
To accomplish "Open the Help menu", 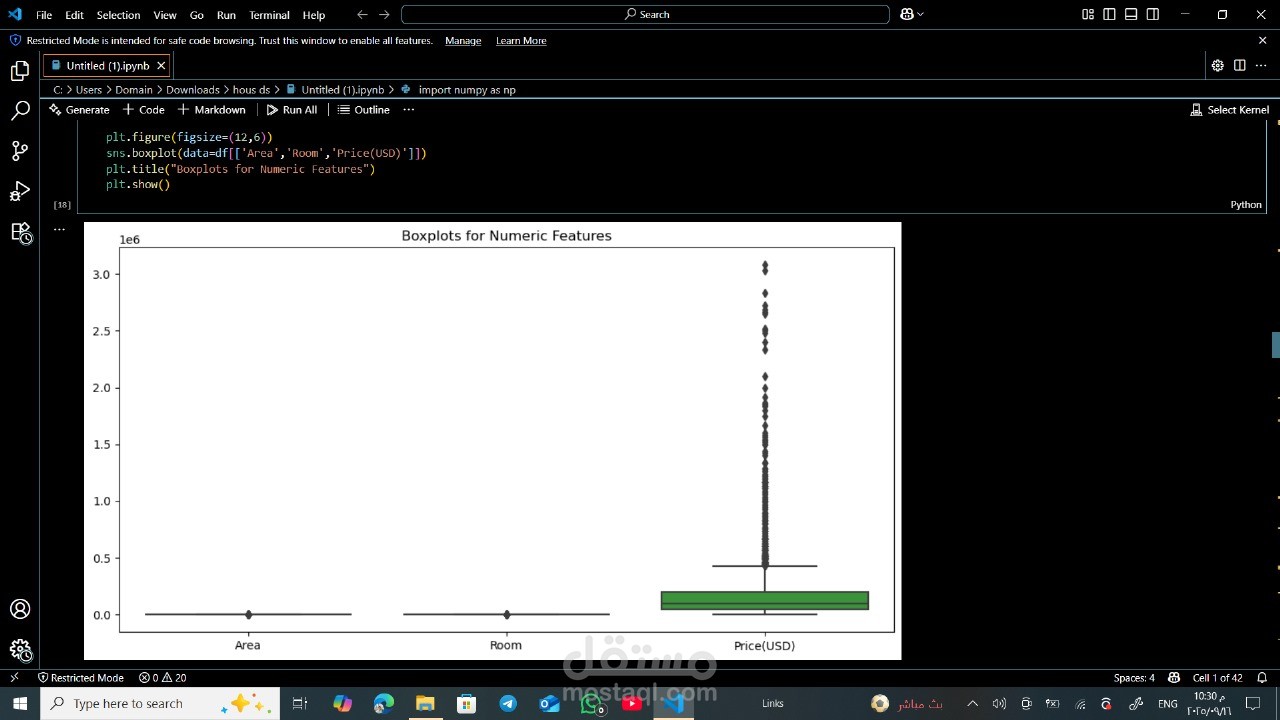I will pyautogui.click(x=314, y=15).
